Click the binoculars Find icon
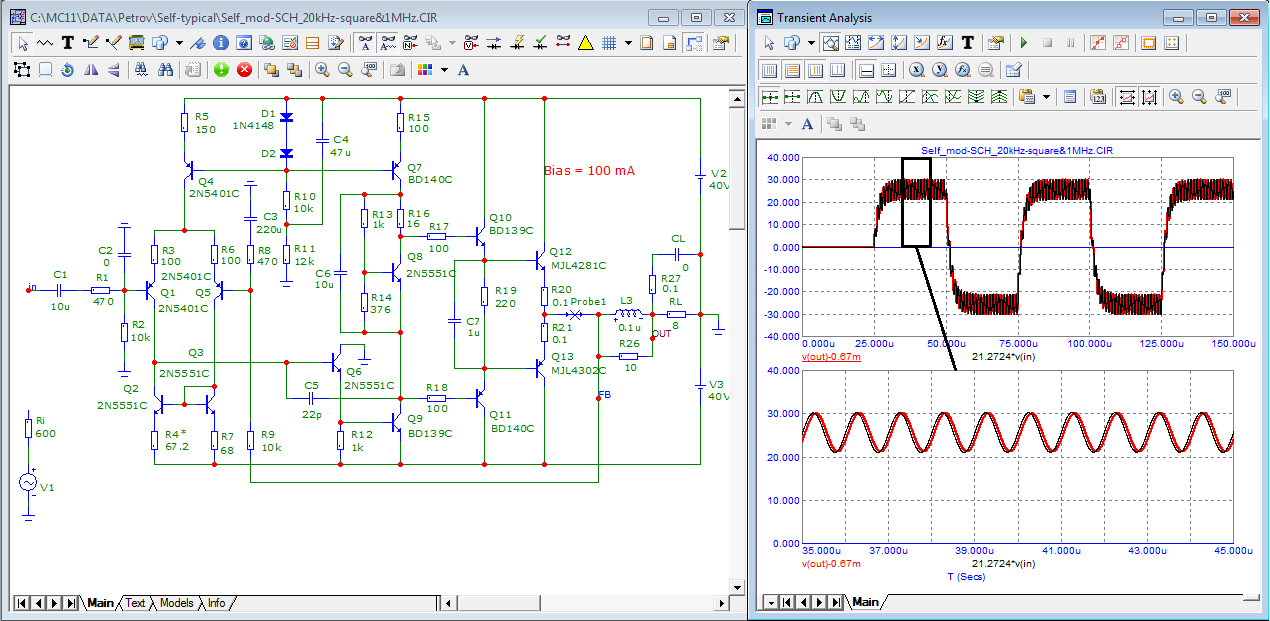Screen dimensions: 1270x621 165,70
